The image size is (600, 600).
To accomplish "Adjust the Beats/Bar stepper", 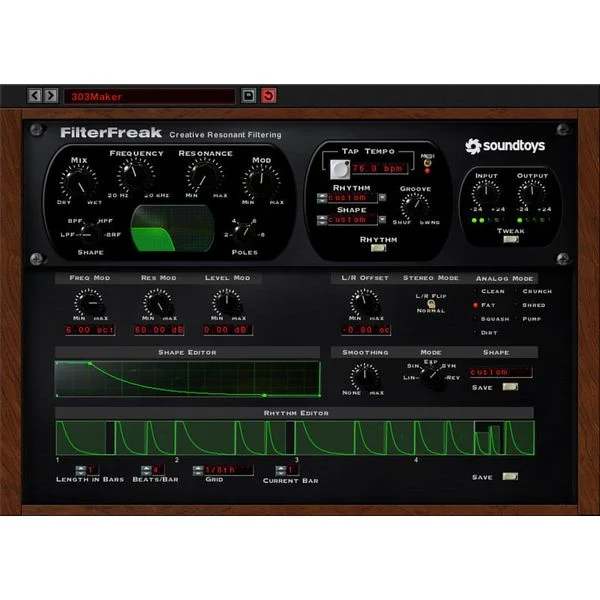I will click(x=146, y=470).
